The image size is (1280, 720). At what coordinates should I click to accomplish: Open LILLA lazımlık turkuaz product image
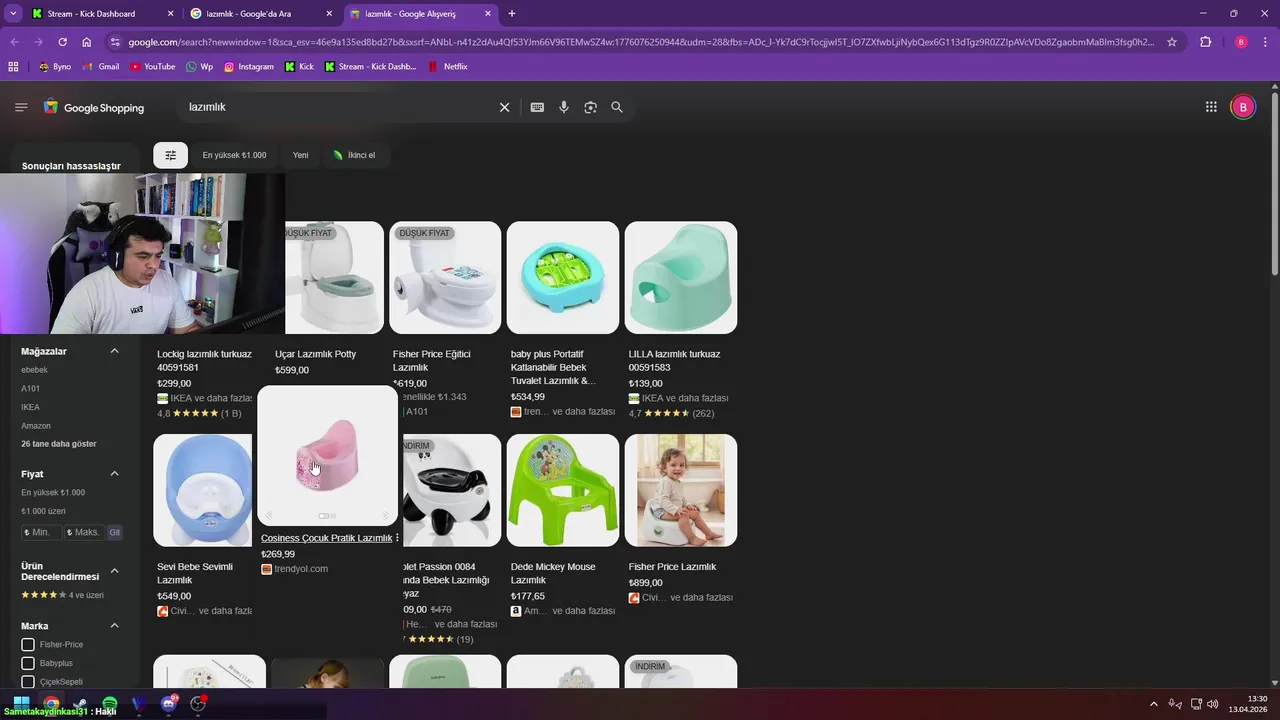[x=681, y=277]
